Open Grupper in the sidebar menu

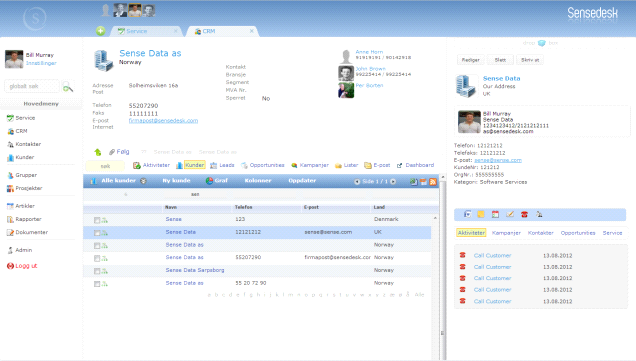click(x=26, y=175)
